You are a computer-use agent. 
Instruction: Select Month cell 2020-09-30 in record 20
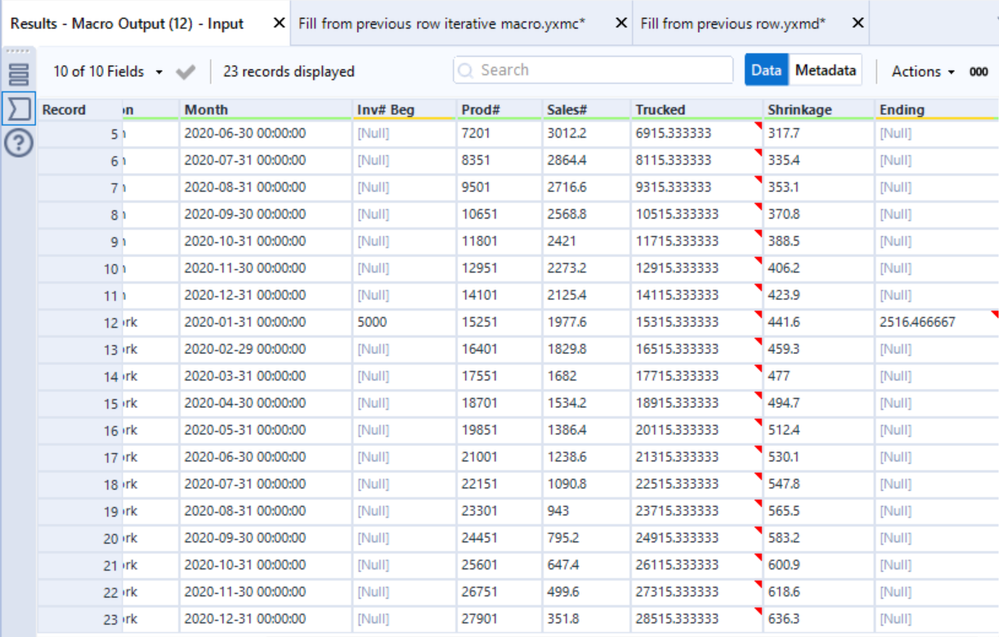(265, 538)
